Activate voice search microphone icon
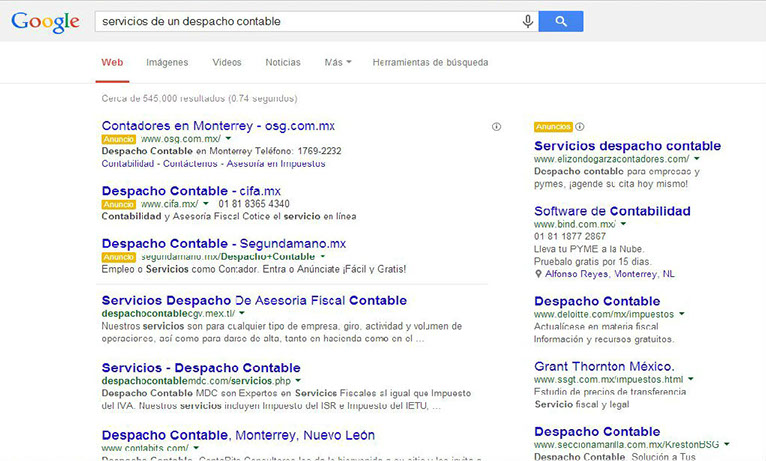This screenshot has height=461, width=766. pos(528,21)
